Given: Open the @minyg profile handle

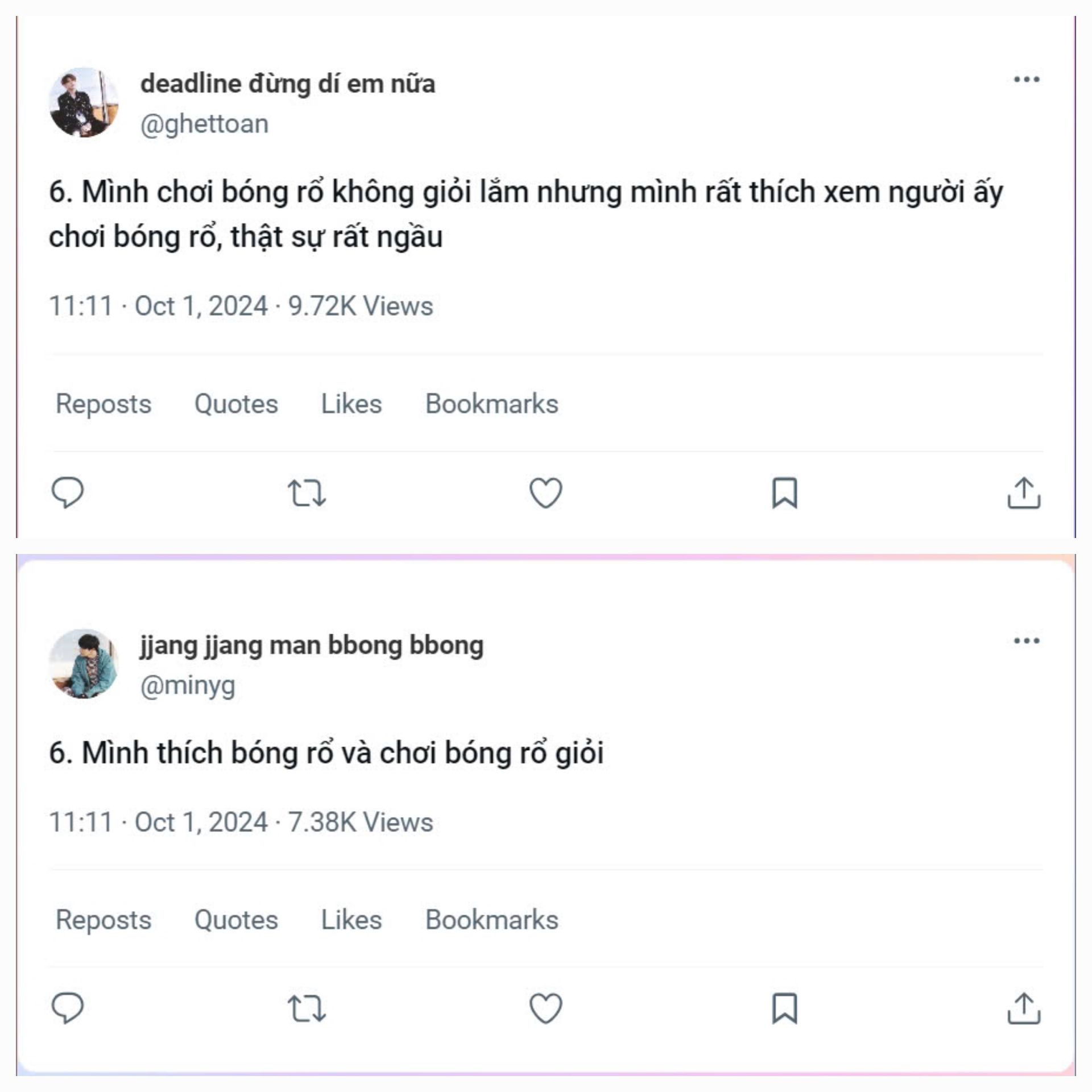Looking at the screenshot, I should tap(188, 685).
